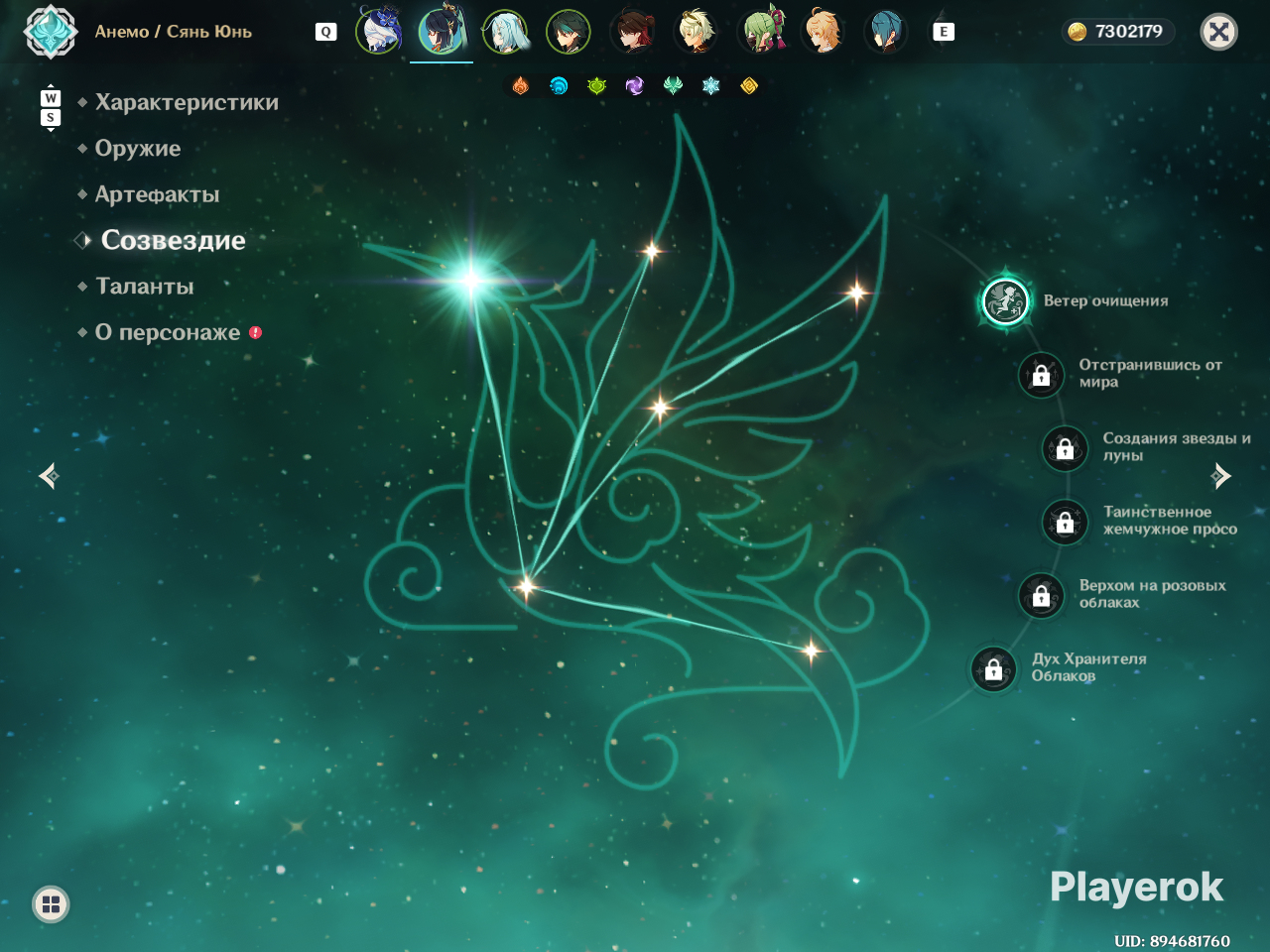This screenshot has height=952, width=1270.
Task: Filter characters by Pyro element
Action: (521, 86)
